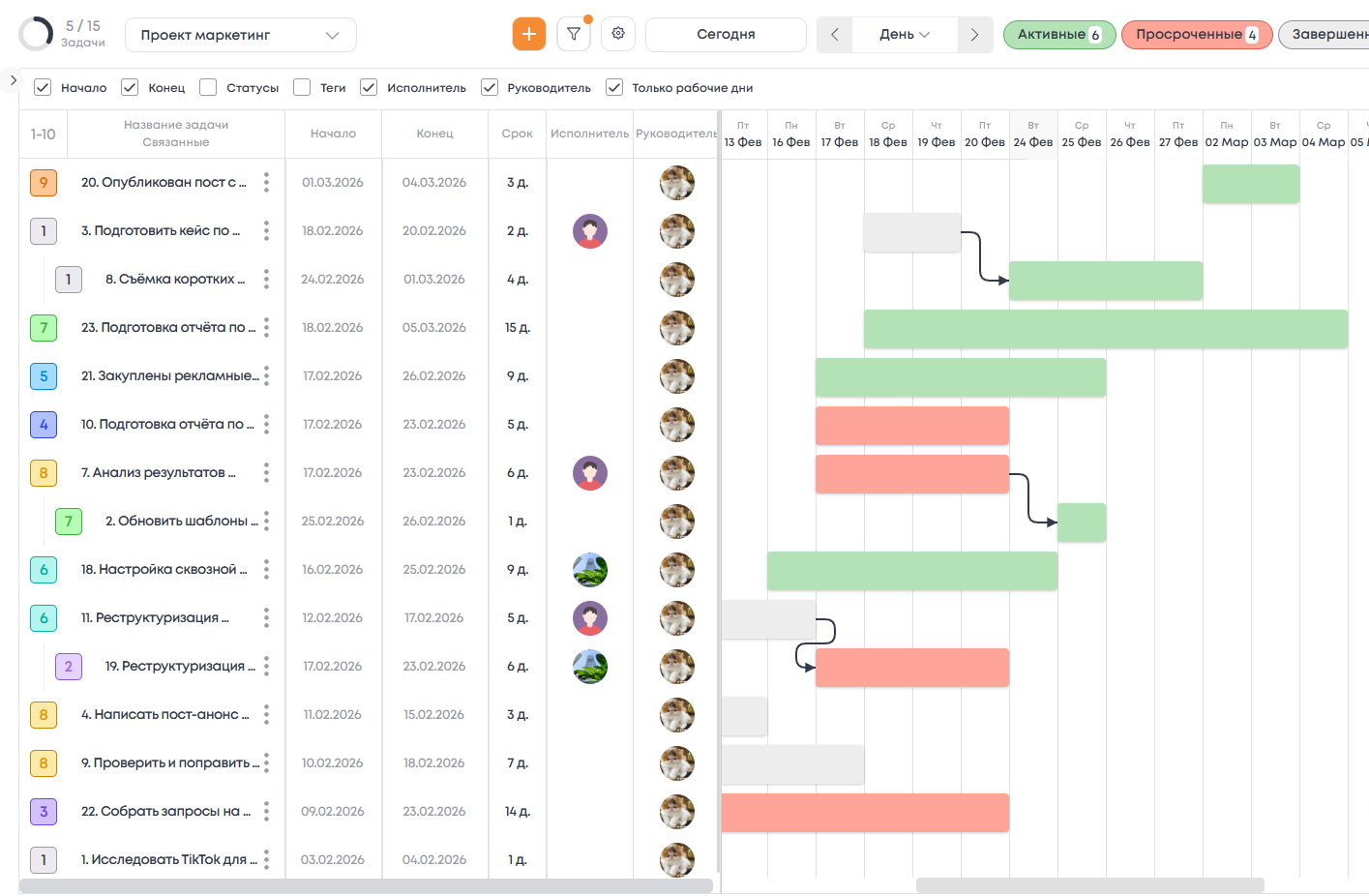1369x896 pixels.
Task: Click the Сегодня button
Action: pyautogui.click(x=726, y=35)
